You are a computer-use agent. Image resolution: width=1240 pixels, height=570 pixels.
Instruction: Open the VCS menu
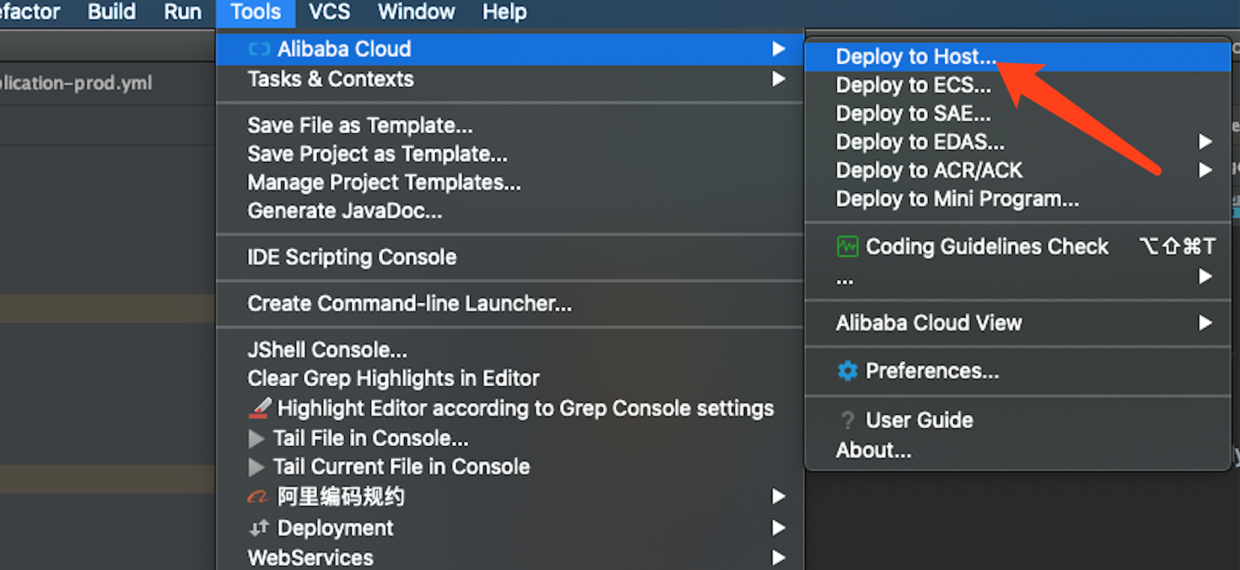tap(329, 12)
